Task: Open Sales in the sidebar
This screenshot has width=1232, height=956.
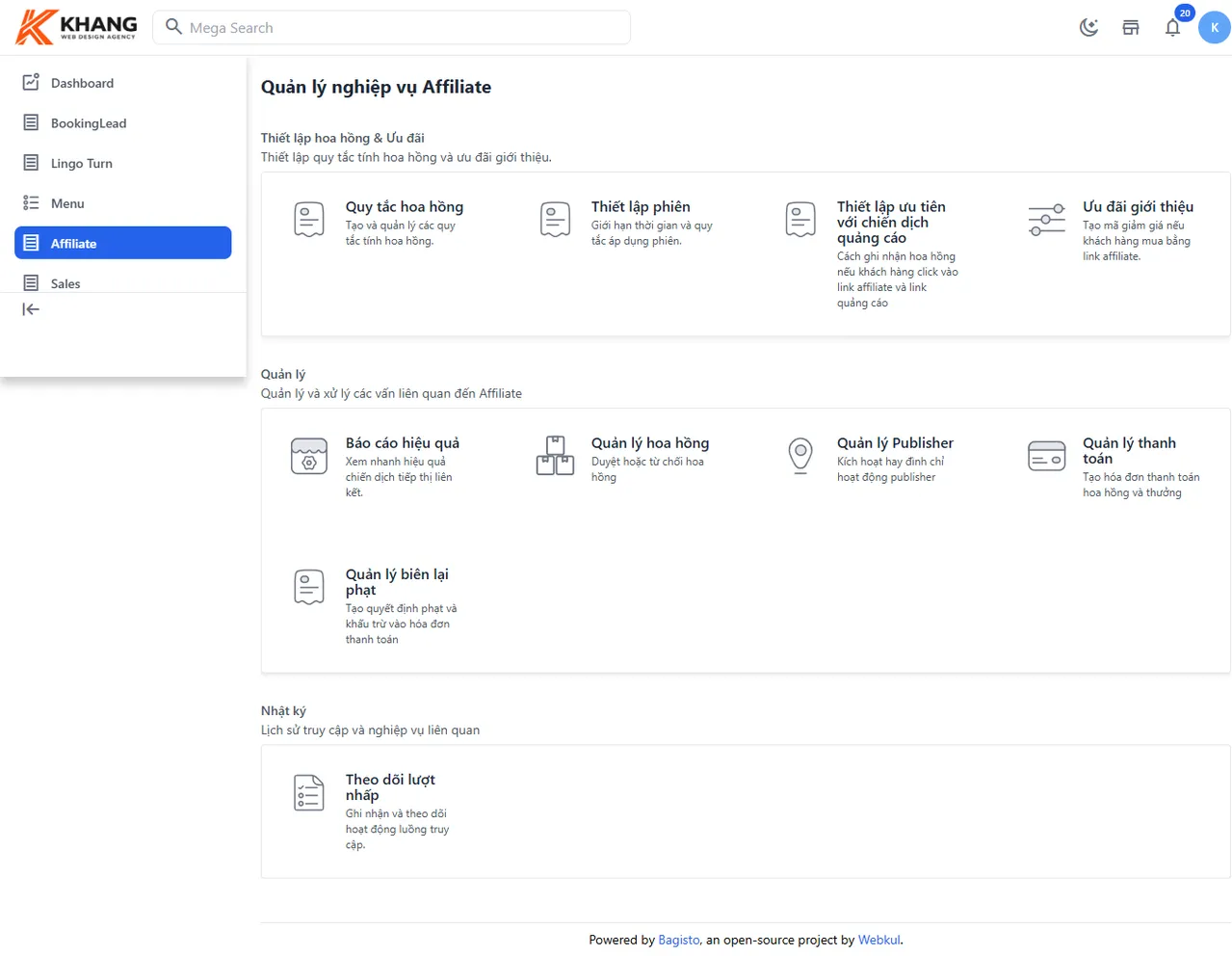Action: tap(123, 282)
